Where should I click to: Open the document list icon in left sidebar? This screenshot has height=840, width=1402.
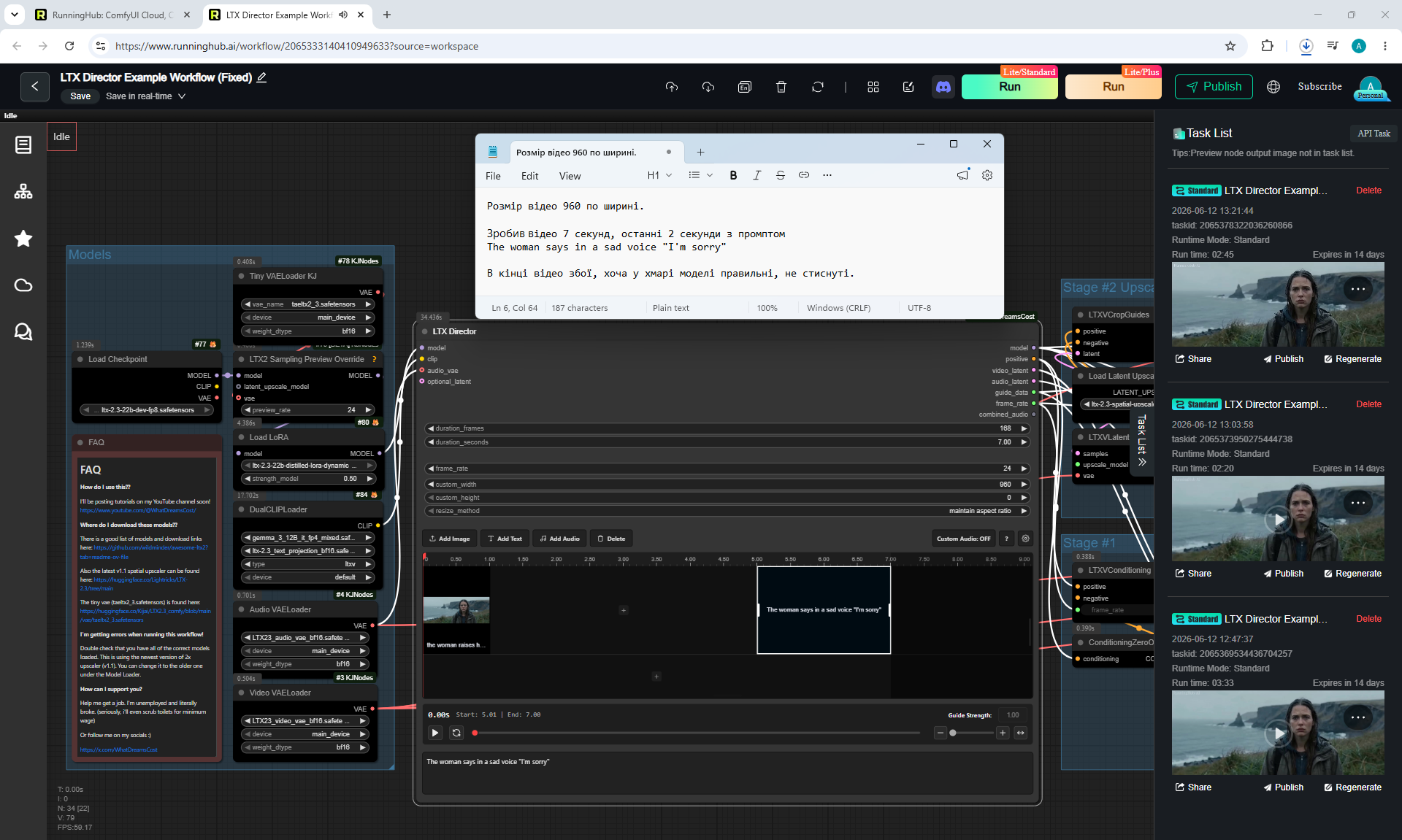(x=23, y=145)
